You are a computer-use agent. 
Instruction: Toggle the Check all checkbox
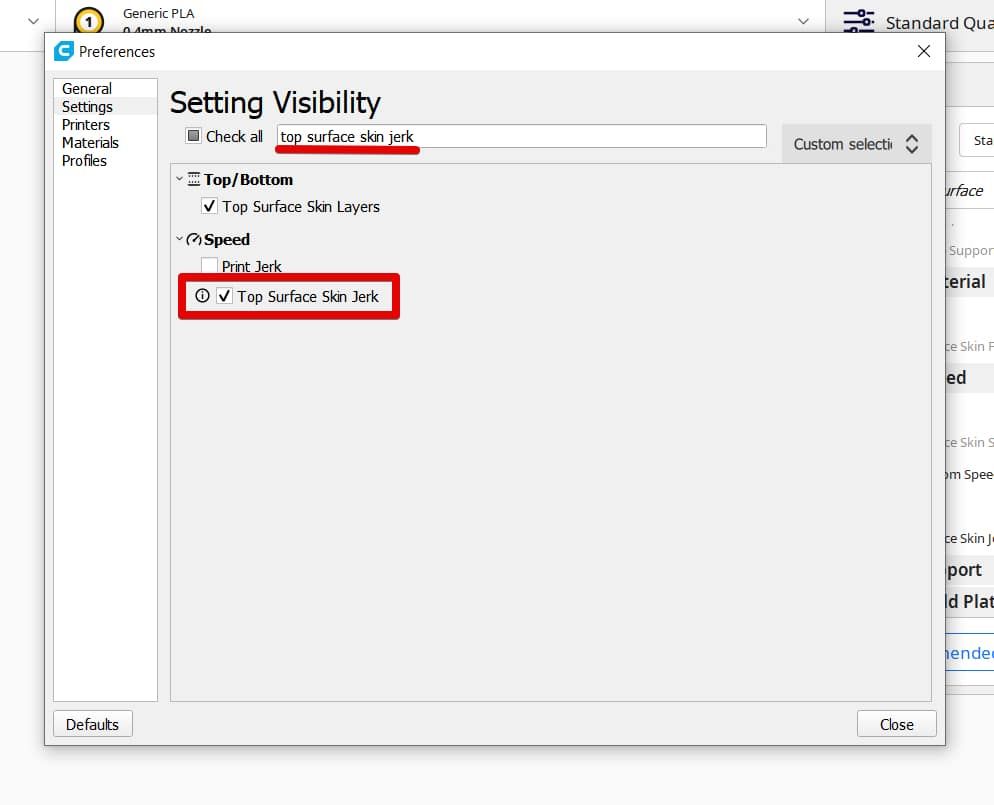pos(194,136)
